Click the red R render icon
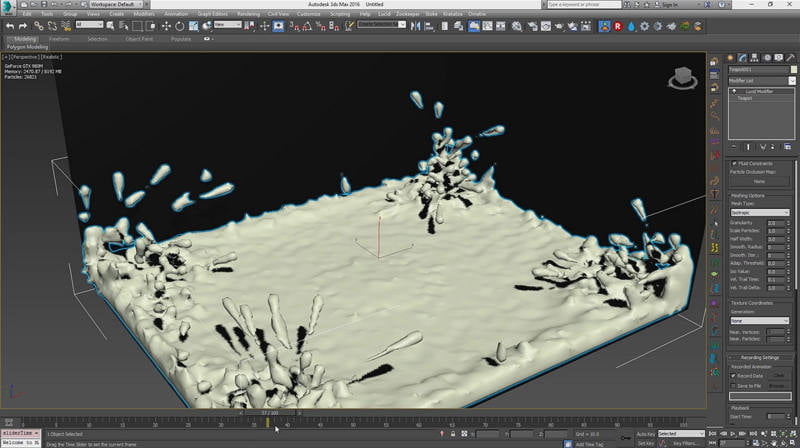Screen dimensions: 800x448 (618, 25)
